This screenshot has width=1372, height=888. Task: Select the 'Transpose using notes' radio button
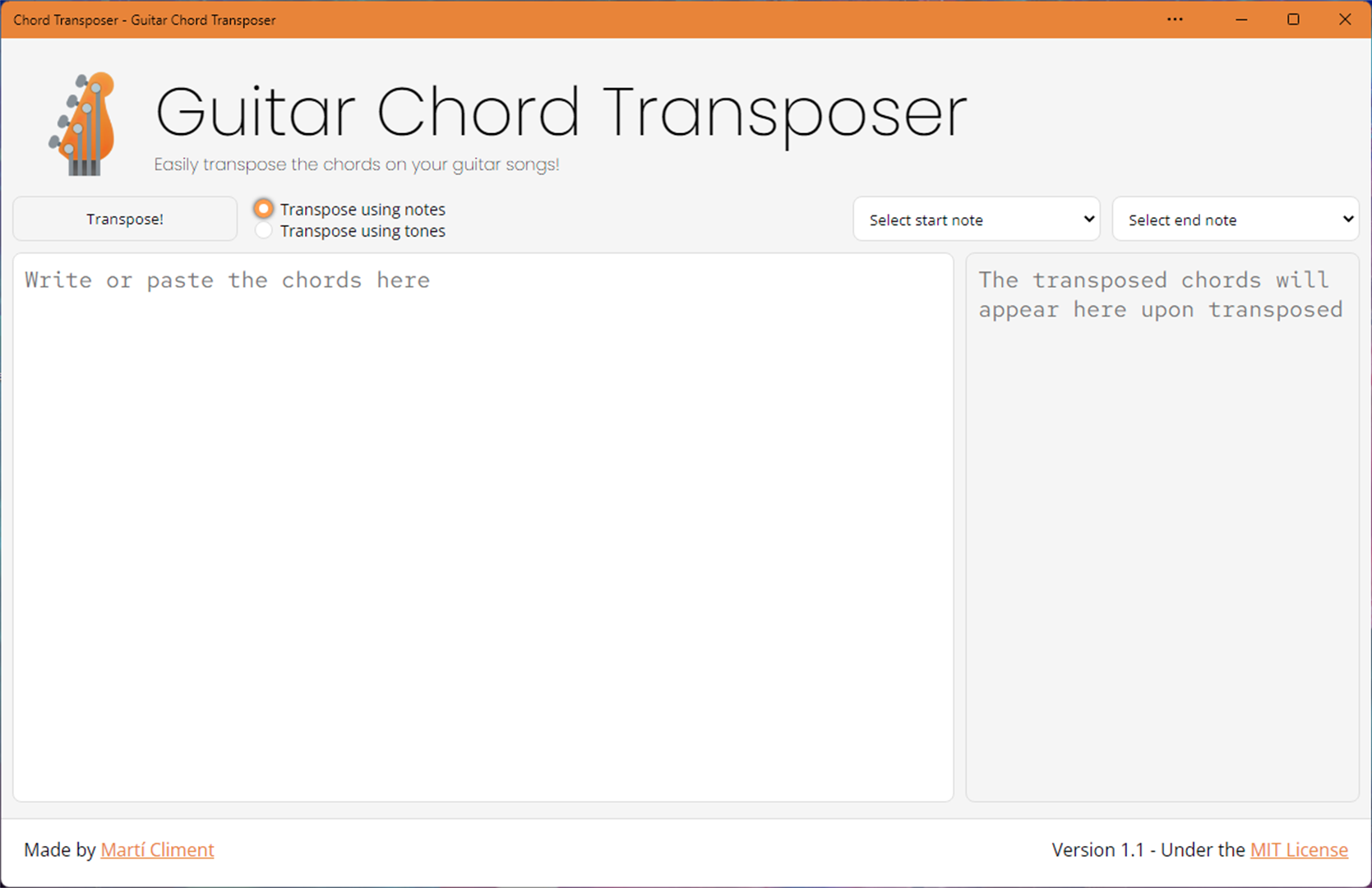(263, 208)
